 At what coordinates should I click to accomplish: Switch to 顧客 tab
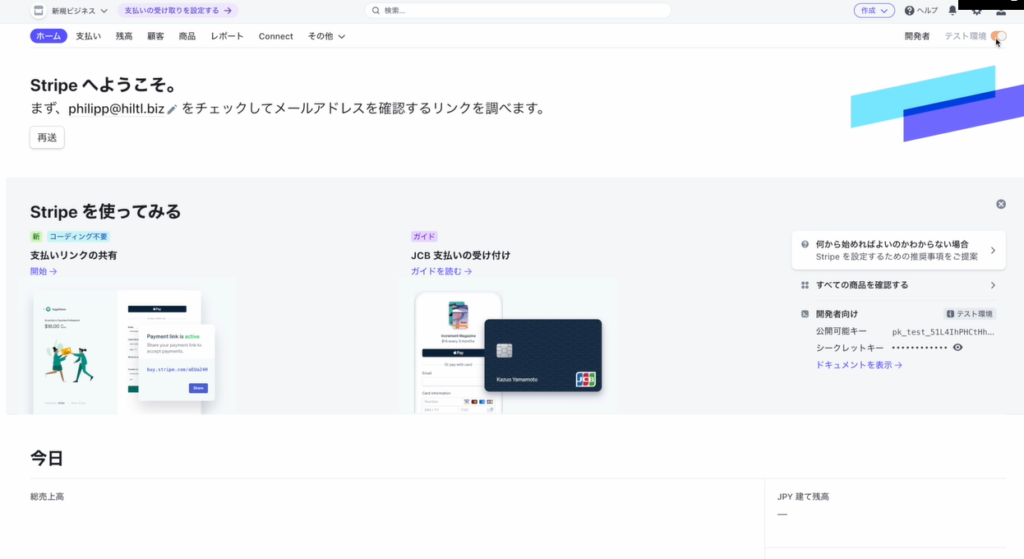coord(155,36)
